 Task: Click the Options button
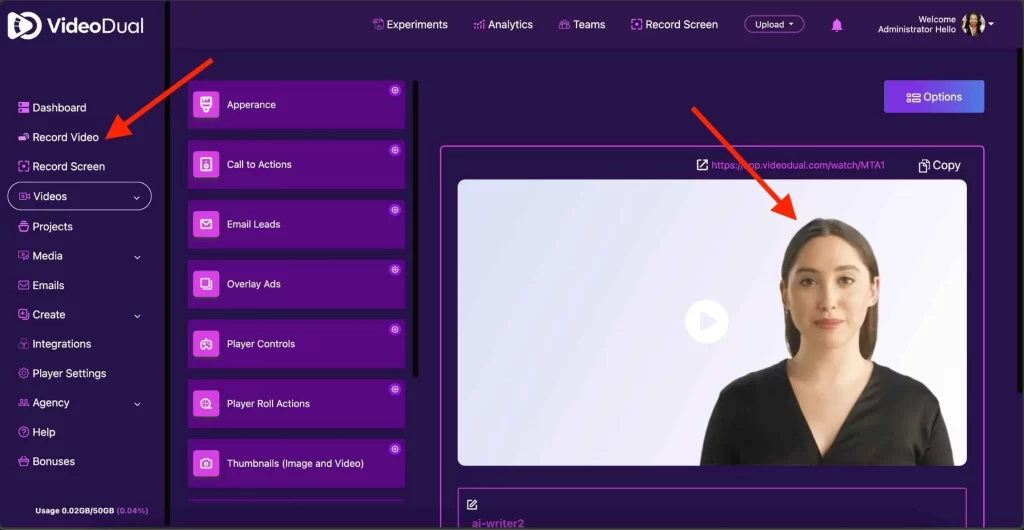coord(933,97)
